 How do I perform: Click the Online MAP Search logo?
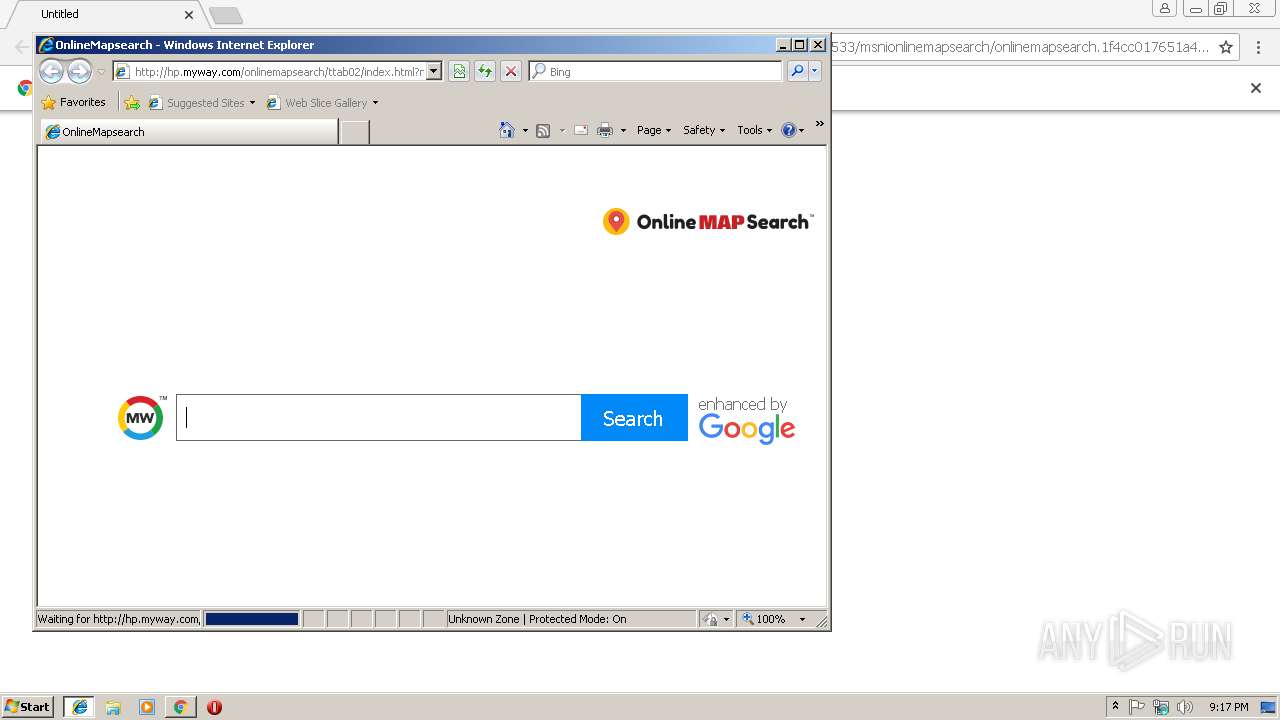tap(708, 222)
